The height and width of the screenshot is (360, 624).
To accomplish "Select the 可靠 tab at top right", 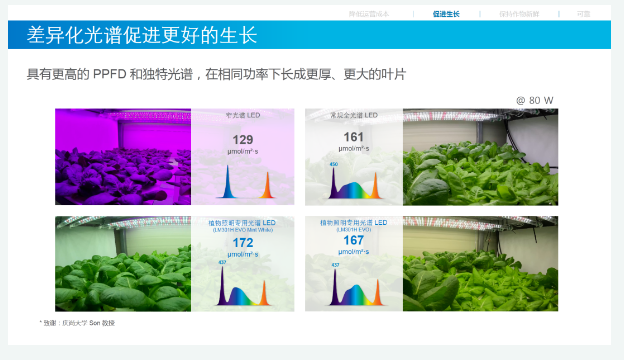I will tap(583, 14).
